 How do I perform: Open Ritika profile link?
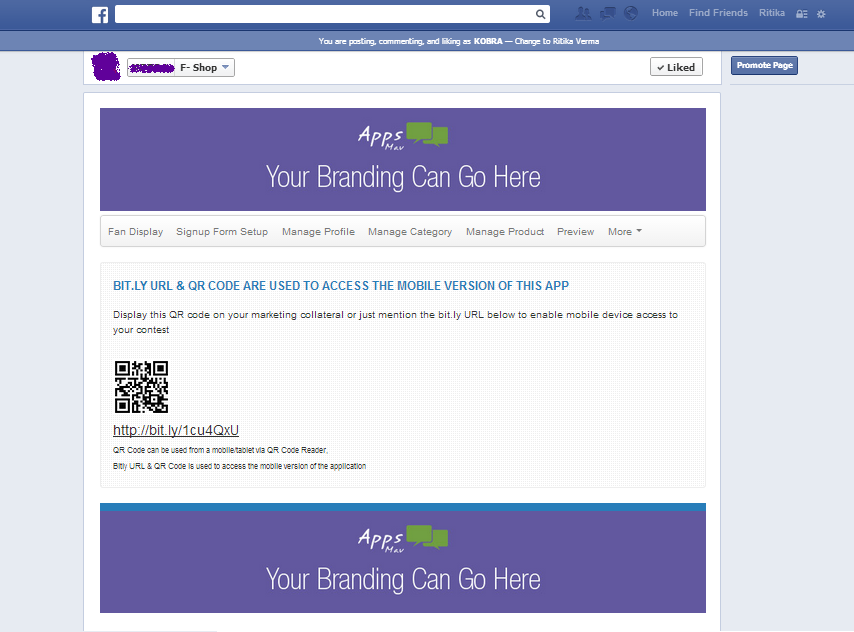click(772, 13)
